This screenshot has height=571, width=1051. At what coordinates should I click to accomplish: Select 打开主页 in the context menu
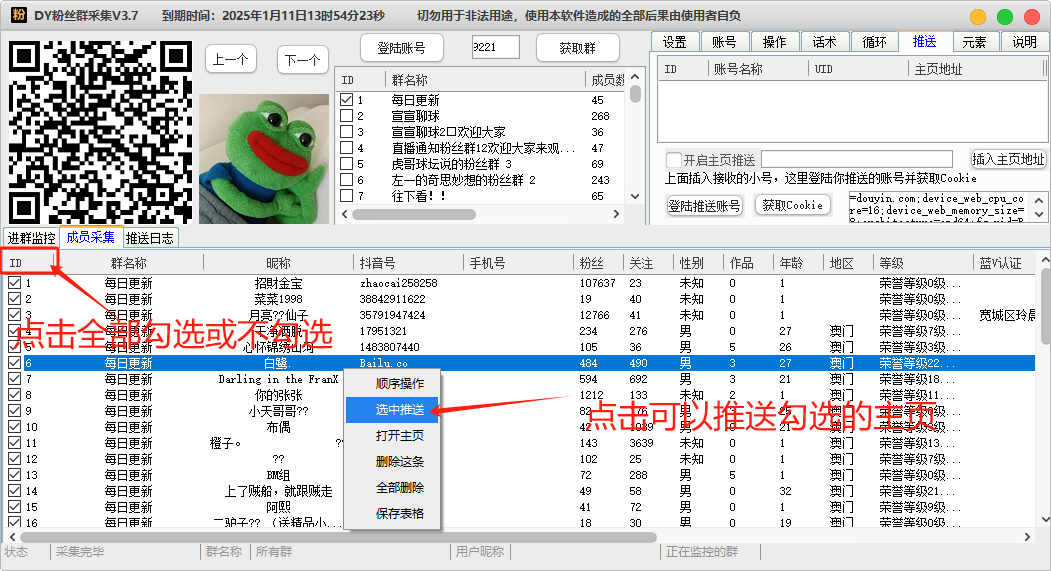click(399, 436)
